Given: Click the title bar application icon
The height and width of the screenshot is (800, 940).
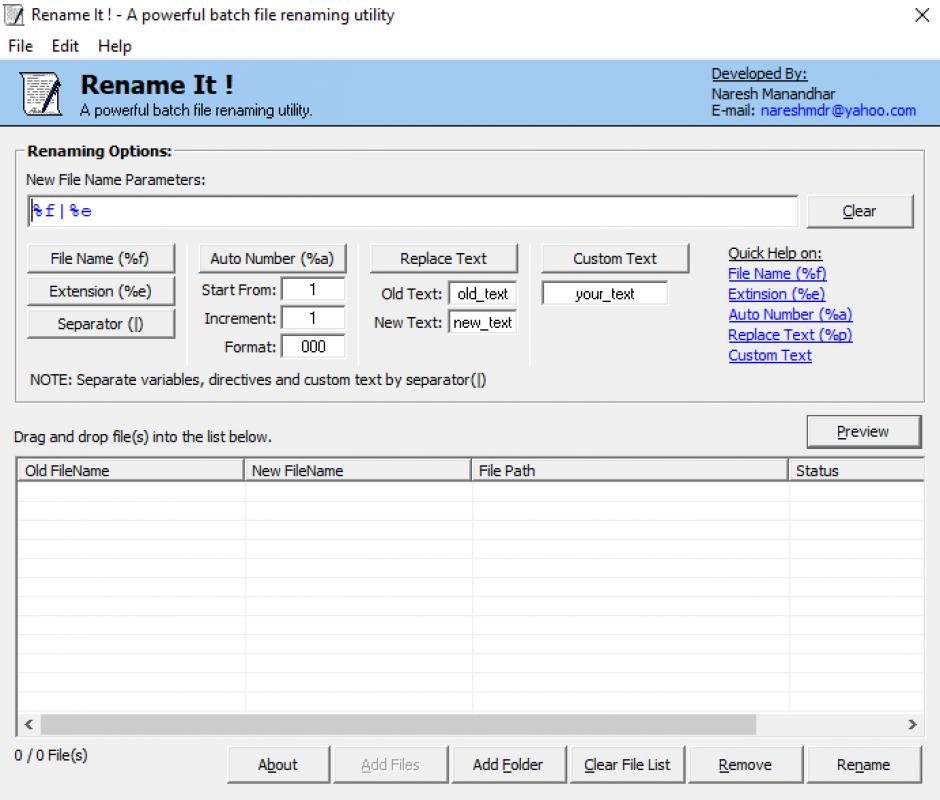Looking at the screenshot, I should (14, 15).
